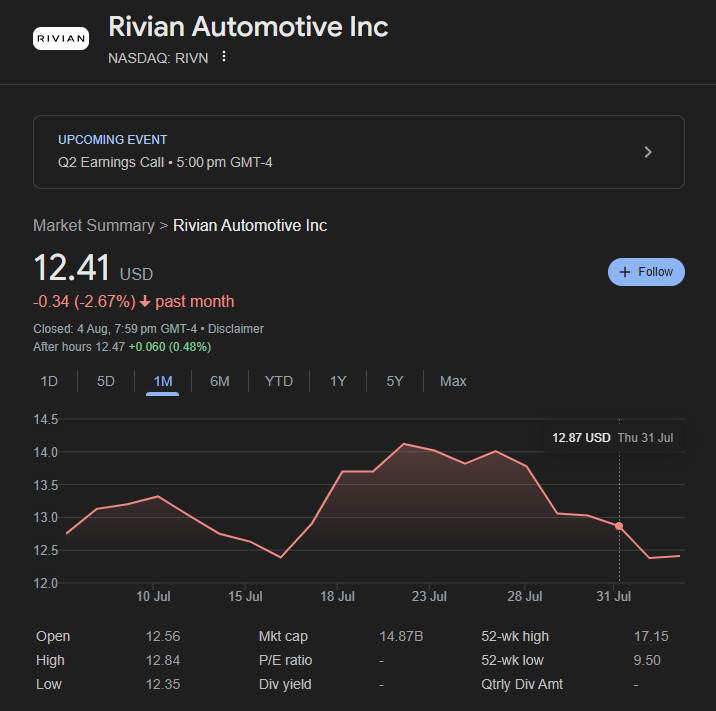
Task: Switch chart to 5D range
Action: point(105,381)
